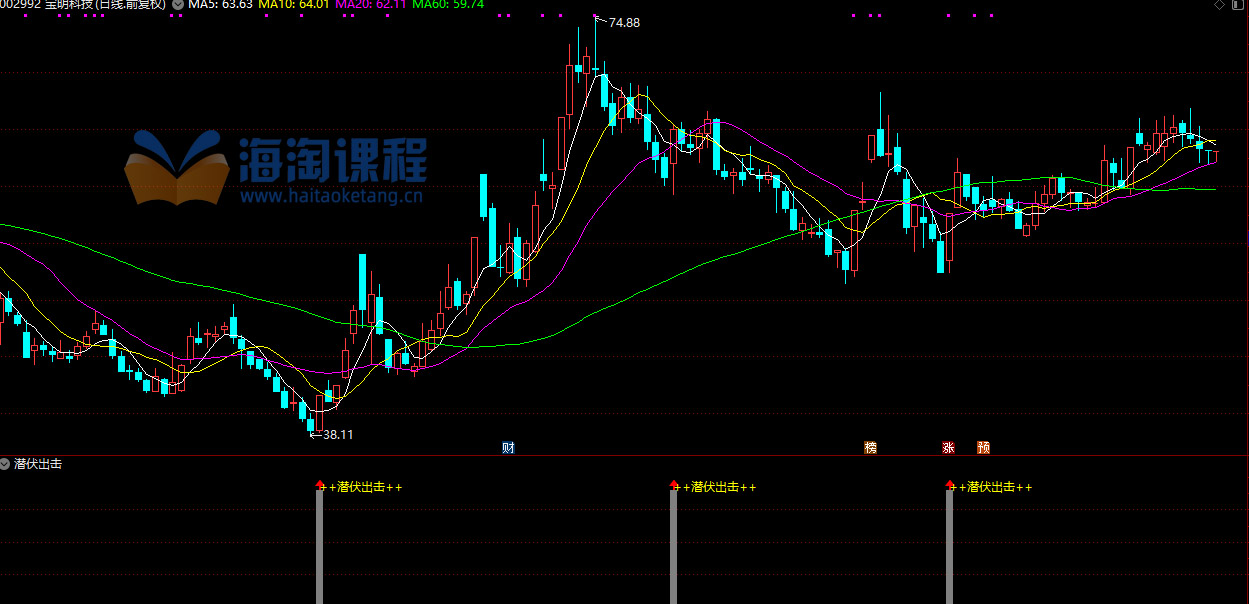Click the MA5 moving average label
Screen dimensions: 1249x604
[220, 5]
